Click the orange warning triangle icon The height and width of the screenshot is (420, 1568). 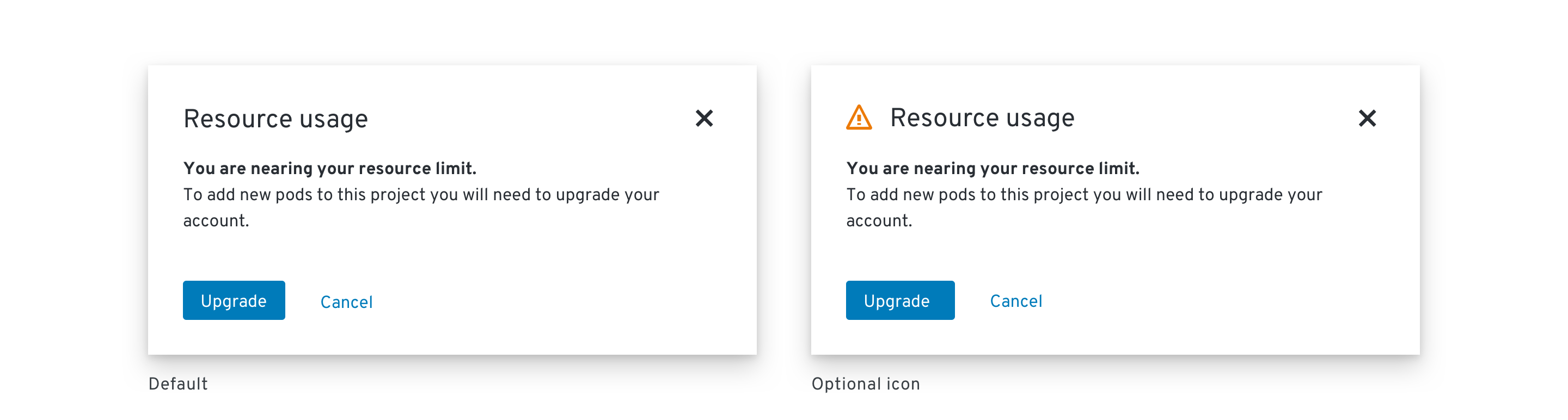pos(859,118)
